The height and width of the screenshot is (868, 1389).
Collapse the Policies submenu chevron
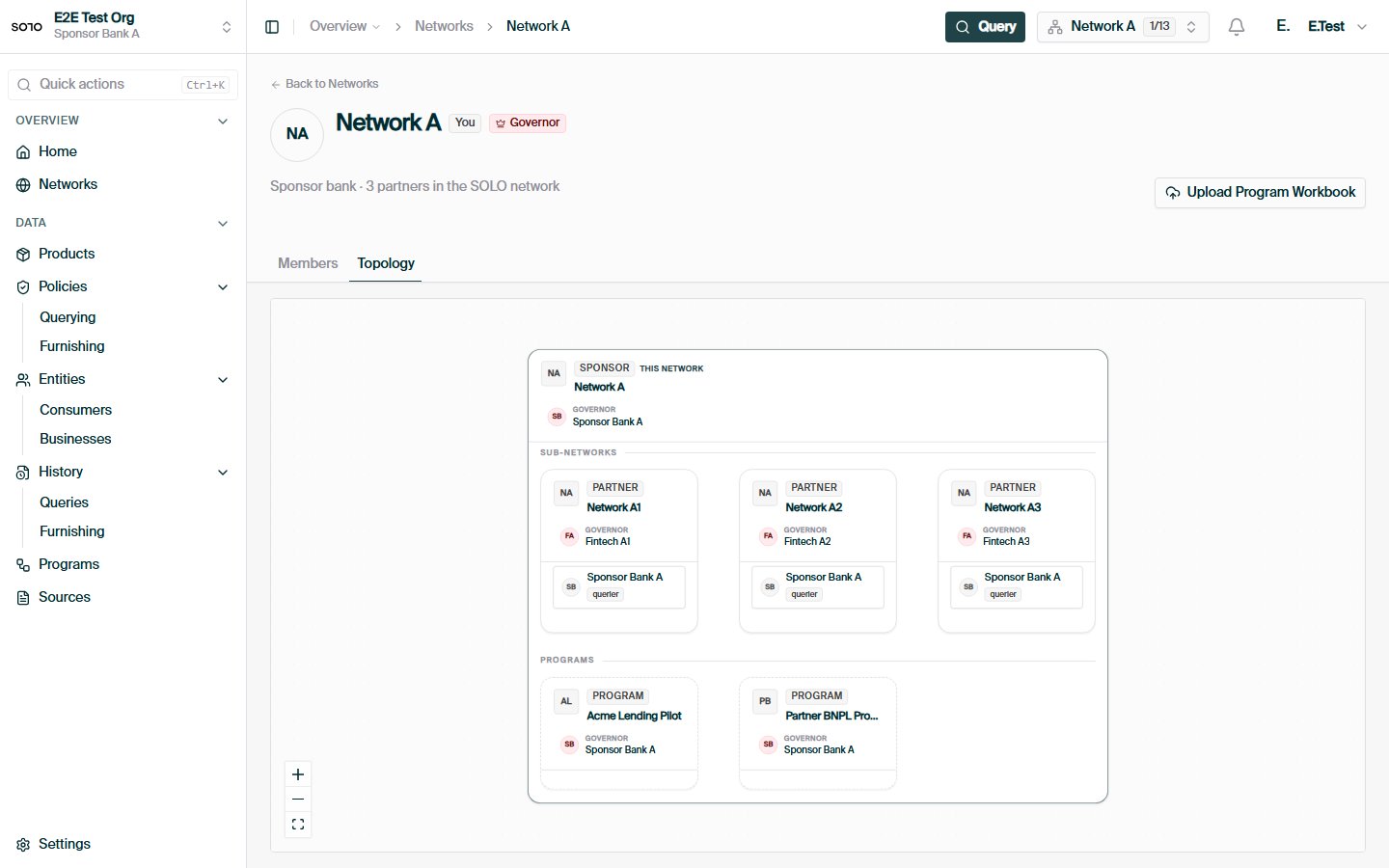tap(223, 287)
